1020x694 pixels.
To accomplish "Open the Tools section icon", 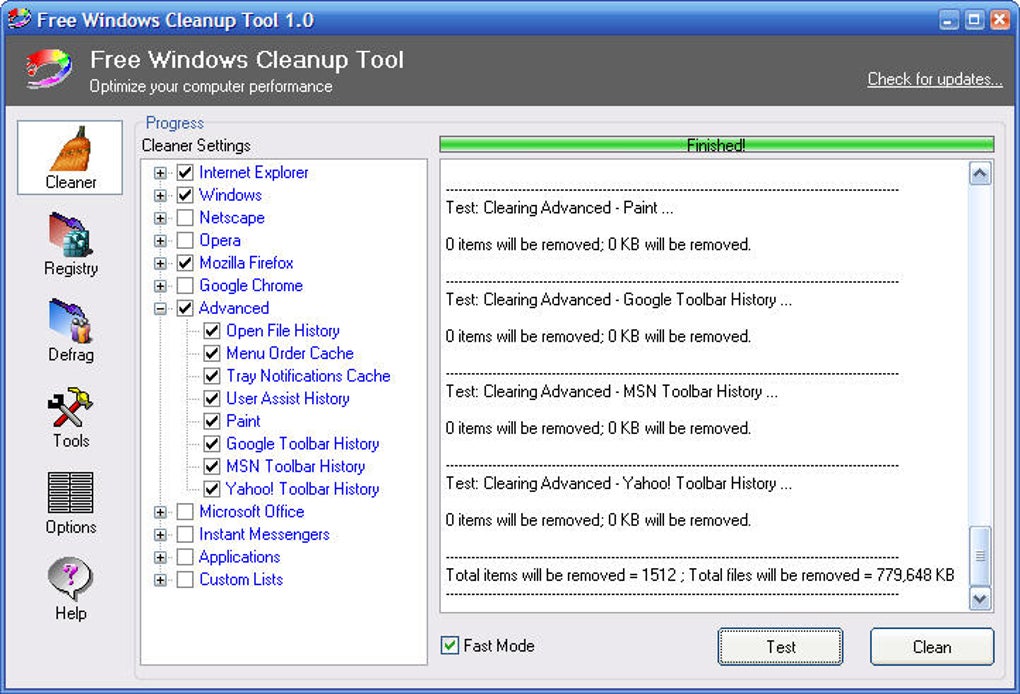I will point(70,407).
